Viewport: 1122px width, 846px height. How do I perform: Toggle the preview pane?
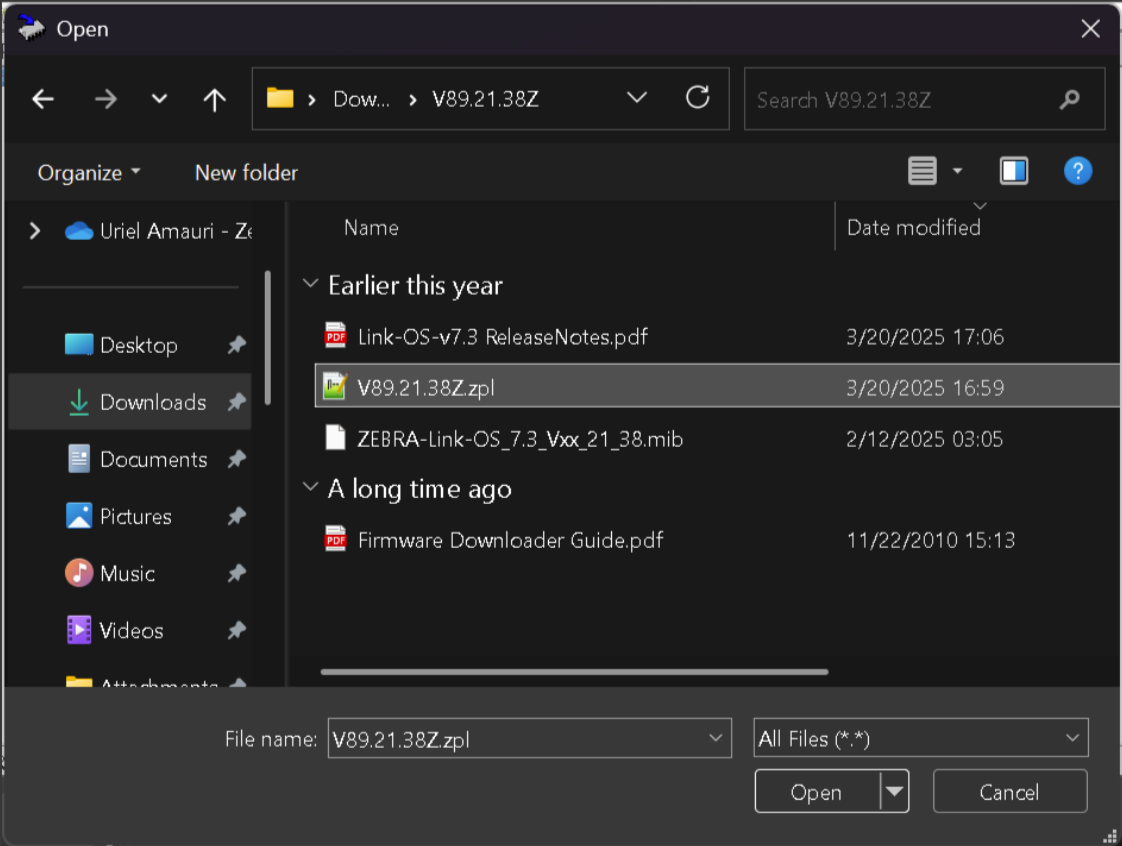[x=1014, y=171]
